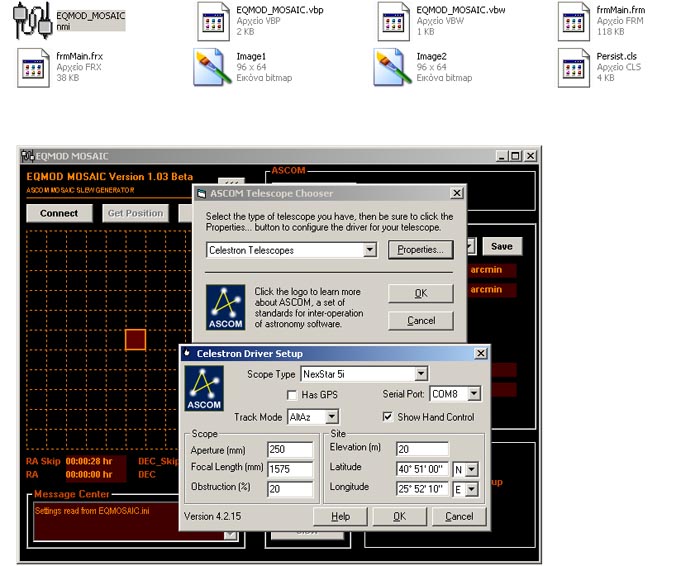Click Help in Celestron Driver Setup
Viewport: 700px width, 566px height.
[x=340, y=516]
